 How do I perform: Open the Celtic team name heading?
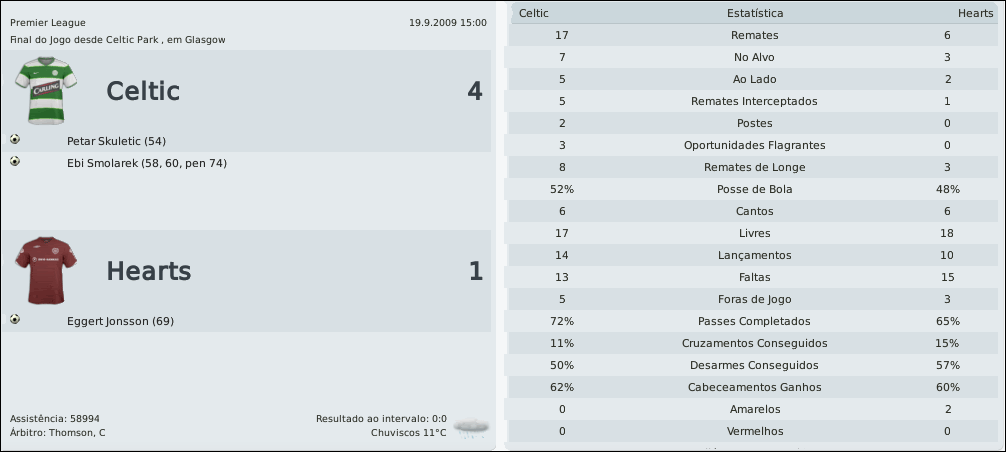click(143, 92)
